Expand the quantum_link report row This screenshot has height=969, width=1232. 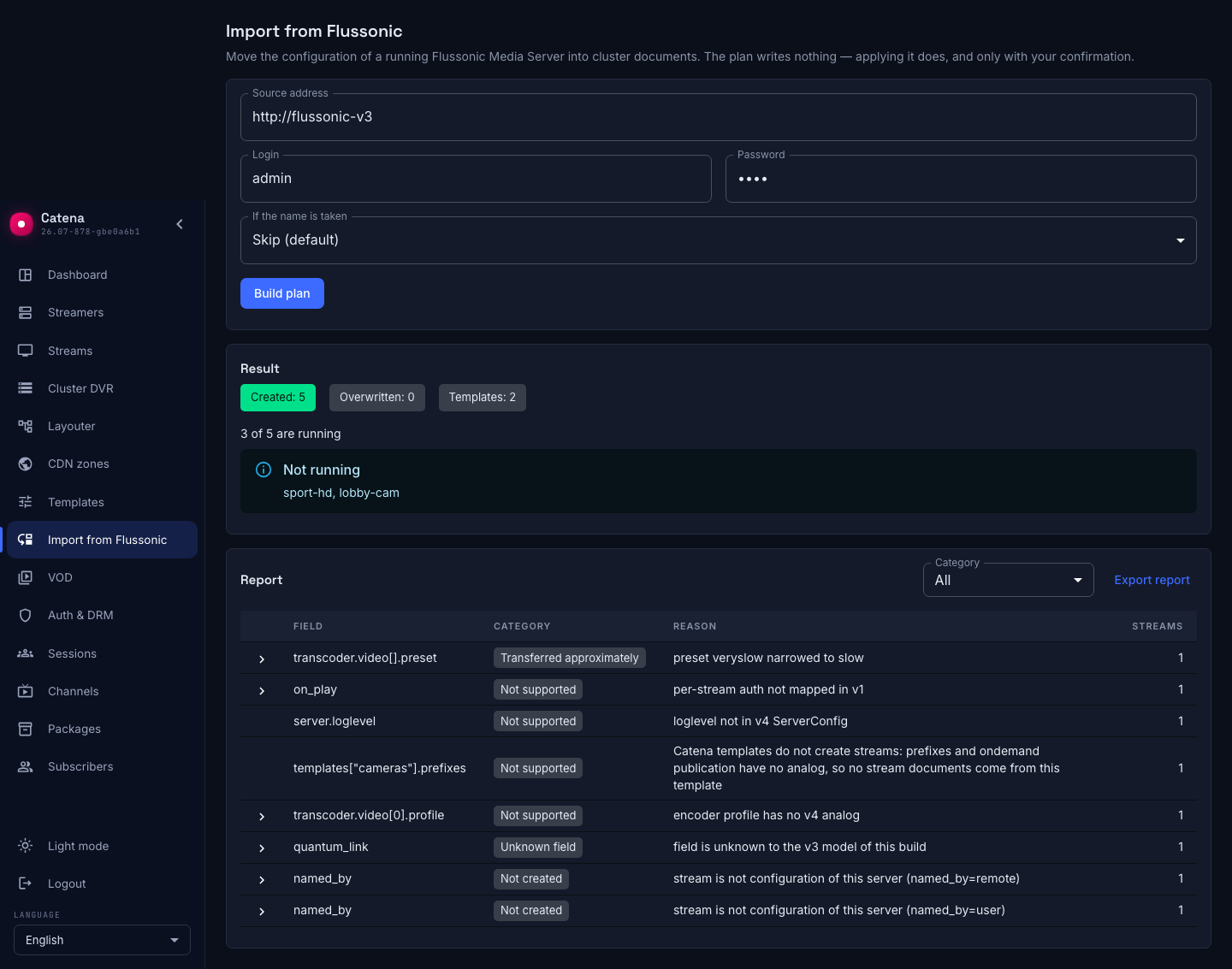coord(262,848)
